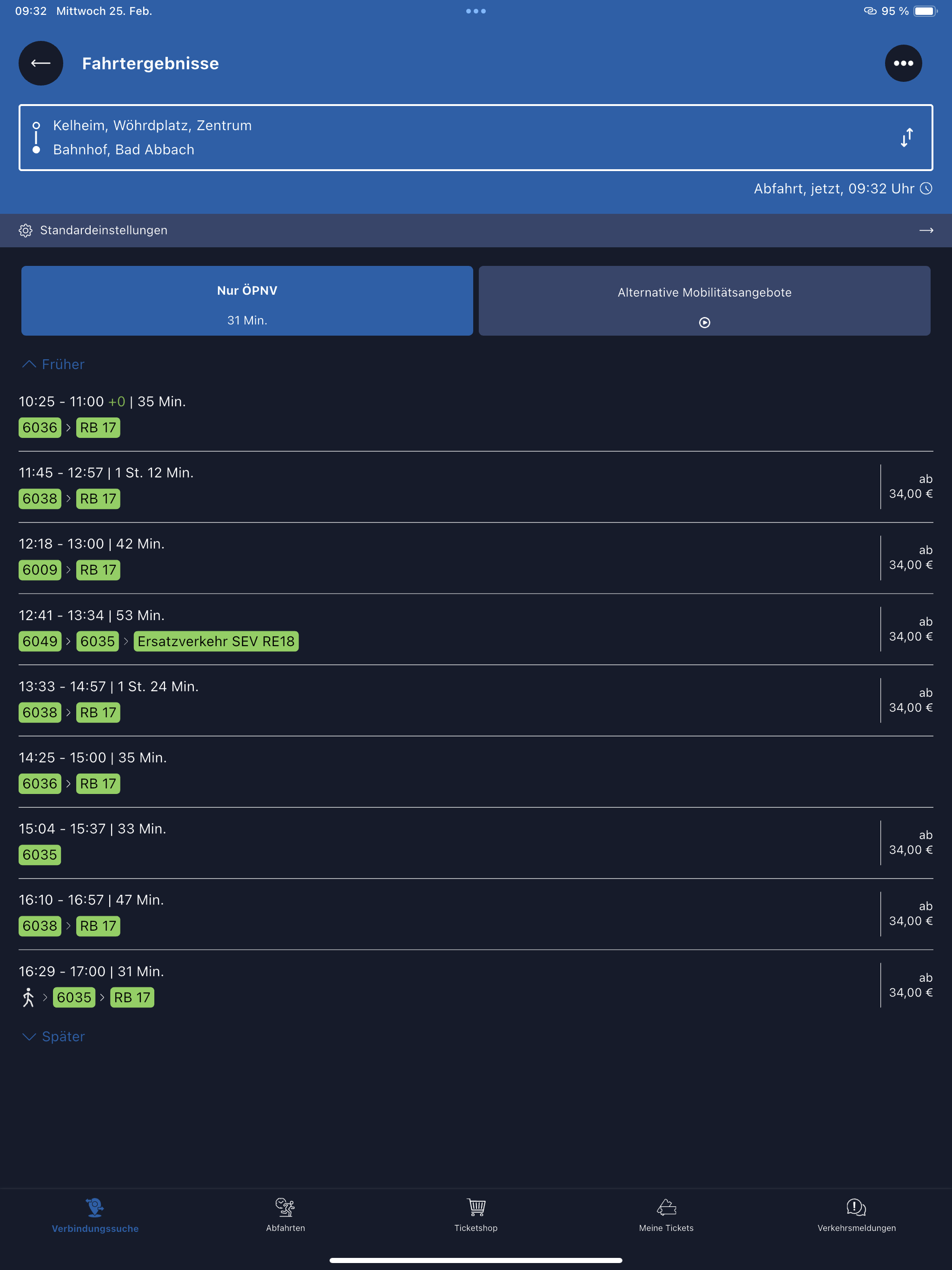Open Abfahrten tab icon
952x1270 pixels.
(285, 1207)
